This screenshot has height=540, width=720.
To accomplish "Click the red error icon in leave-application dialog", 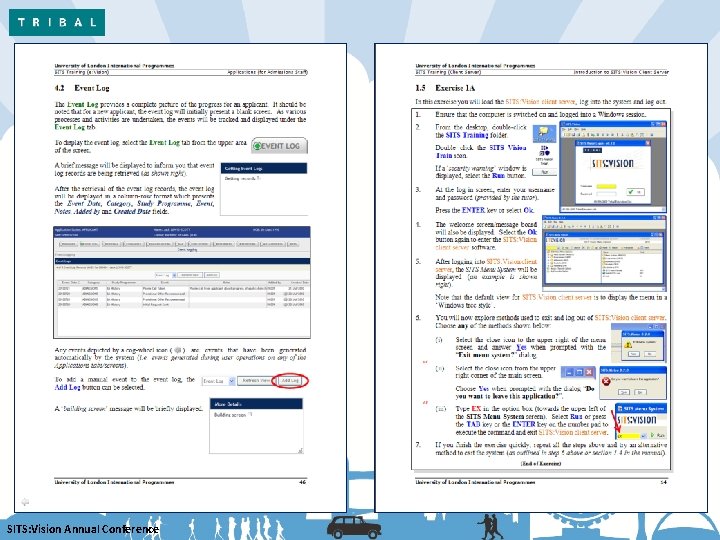I will coord(606,381).
